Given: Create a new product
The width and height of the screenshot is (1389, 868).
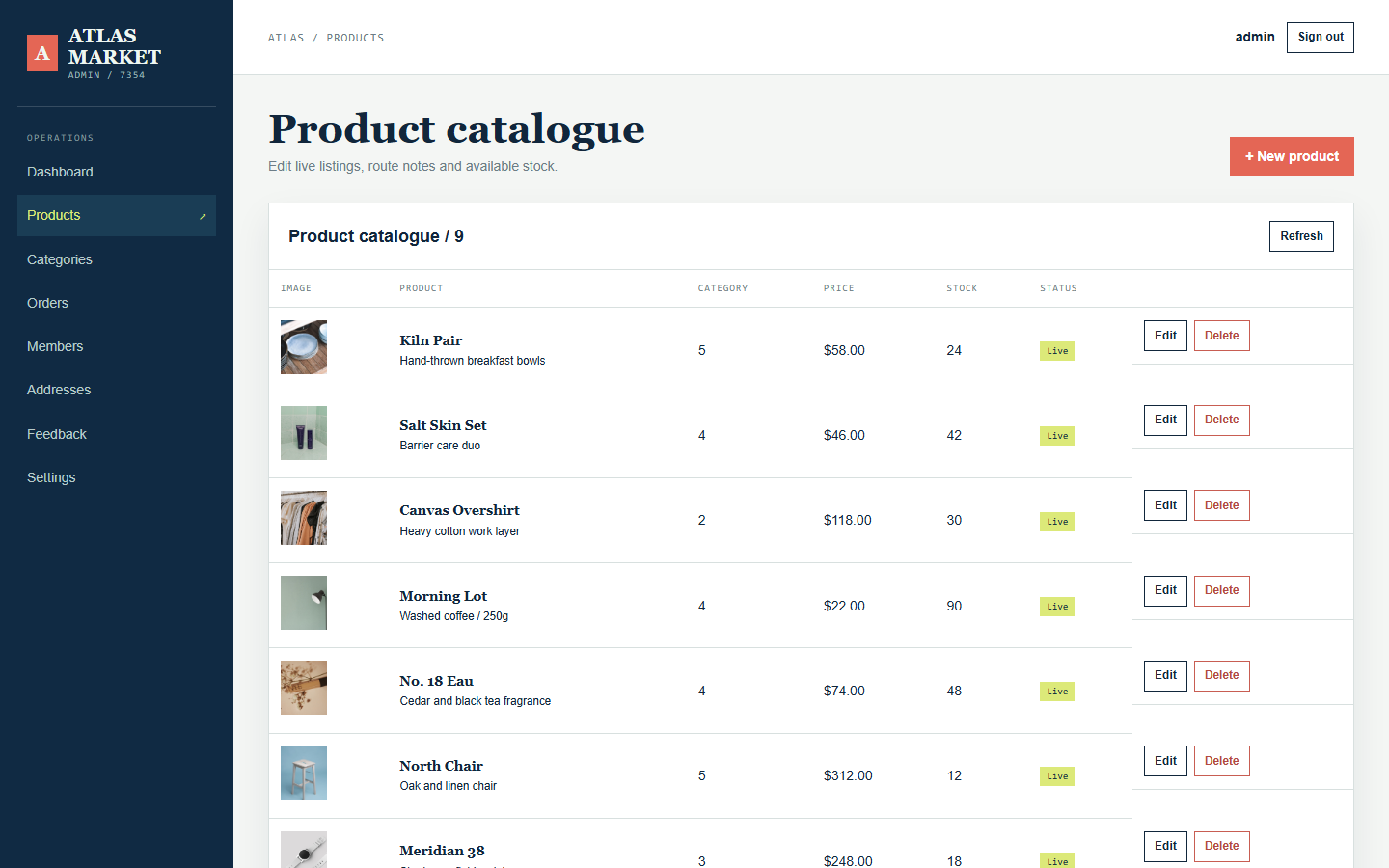Looking at the screenshot, I should [x=1292, y=156].
